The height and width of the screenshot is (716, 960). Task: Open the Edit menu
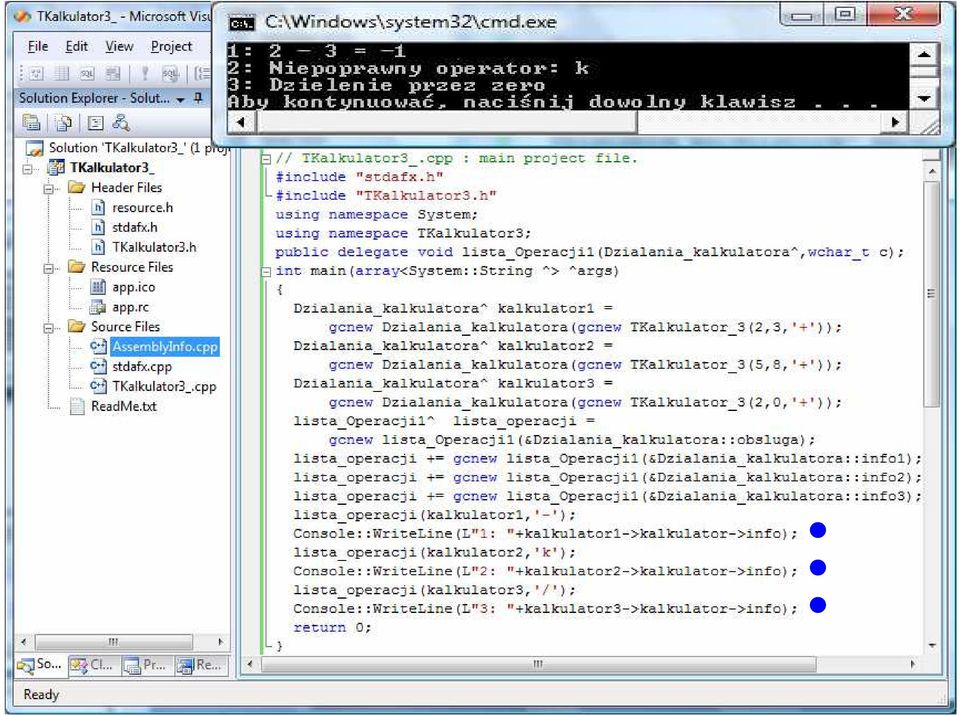[x=77, y=47]
